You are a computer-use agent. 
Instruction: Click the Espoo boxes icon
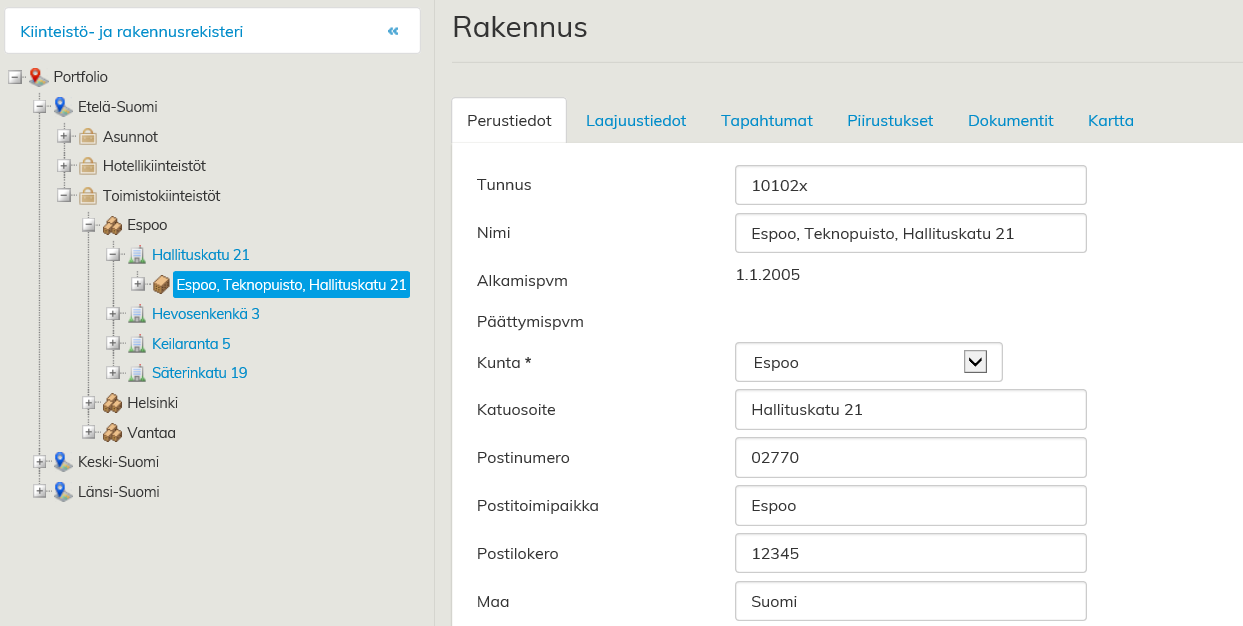point(112,226)
